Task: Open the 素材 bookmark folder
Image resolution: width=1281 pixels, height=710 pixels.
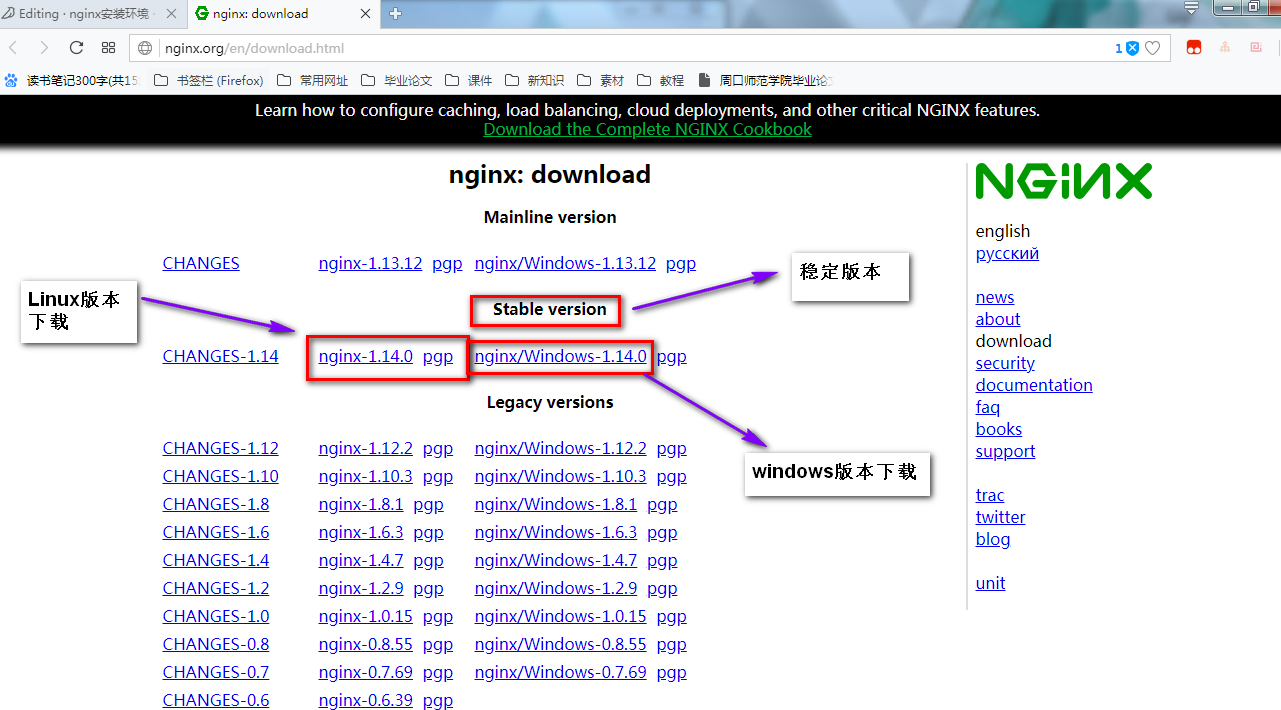Action: click(601, 80)
